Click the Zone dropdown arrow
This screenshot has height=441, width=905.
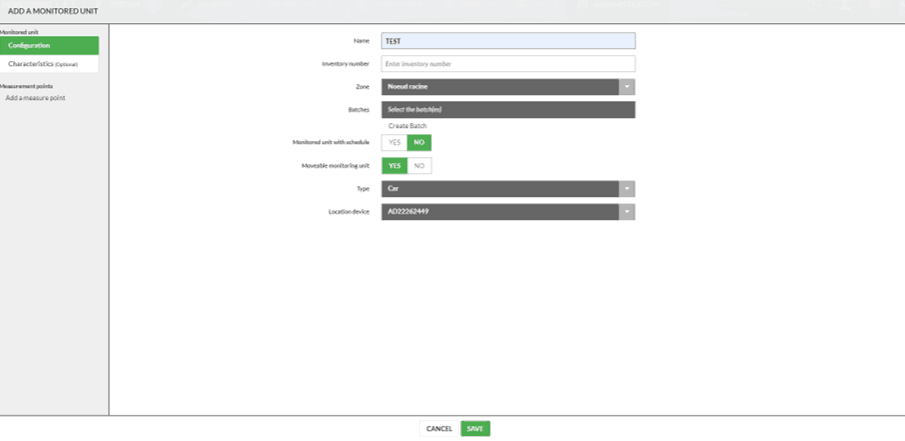click(x=627, y=87)
